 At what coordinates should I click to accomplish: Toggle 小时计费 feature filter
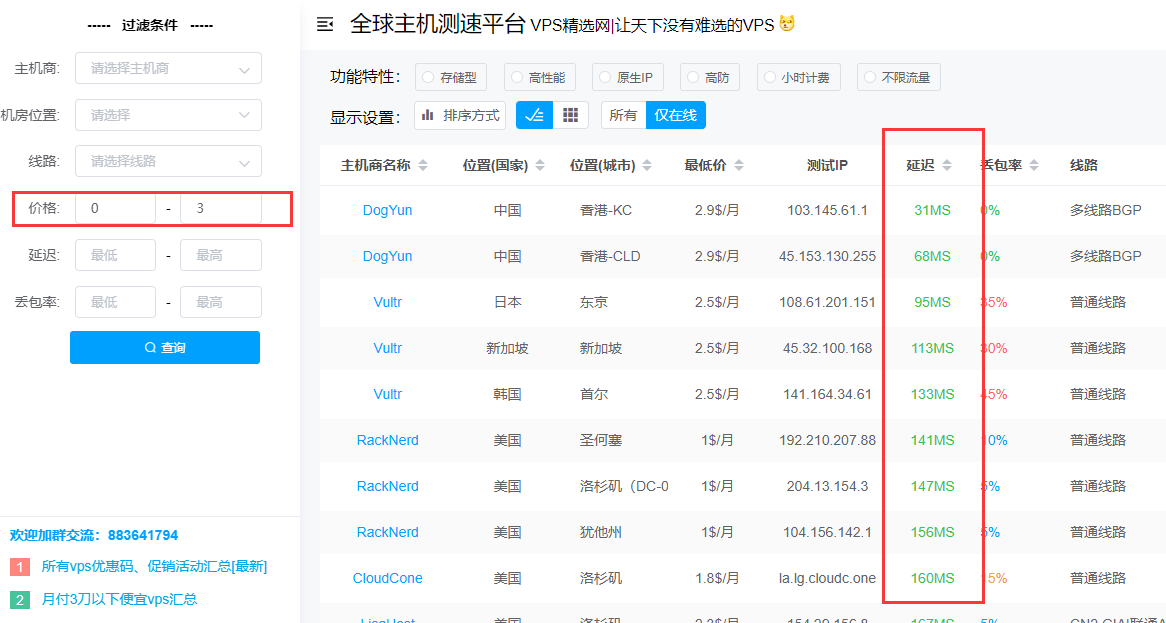pyautogui.click(x=799, y=77)
